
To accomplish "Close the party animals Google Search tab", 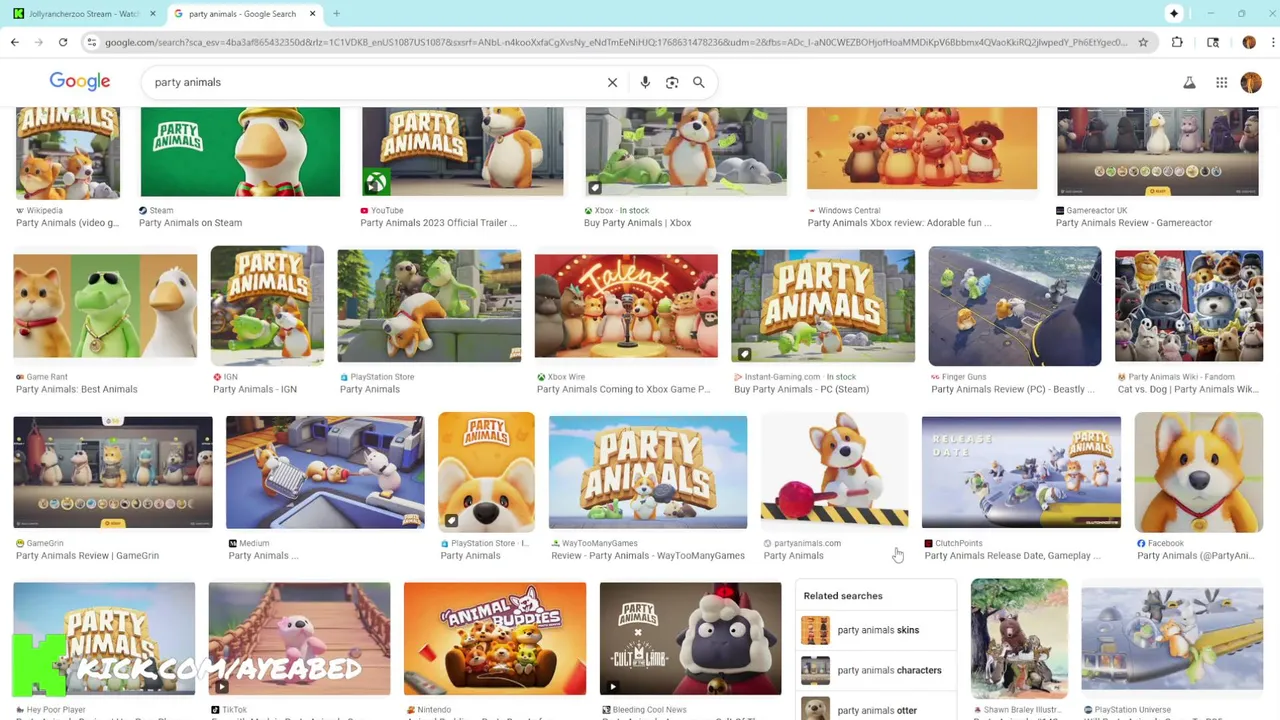I will tap(312, 14).
